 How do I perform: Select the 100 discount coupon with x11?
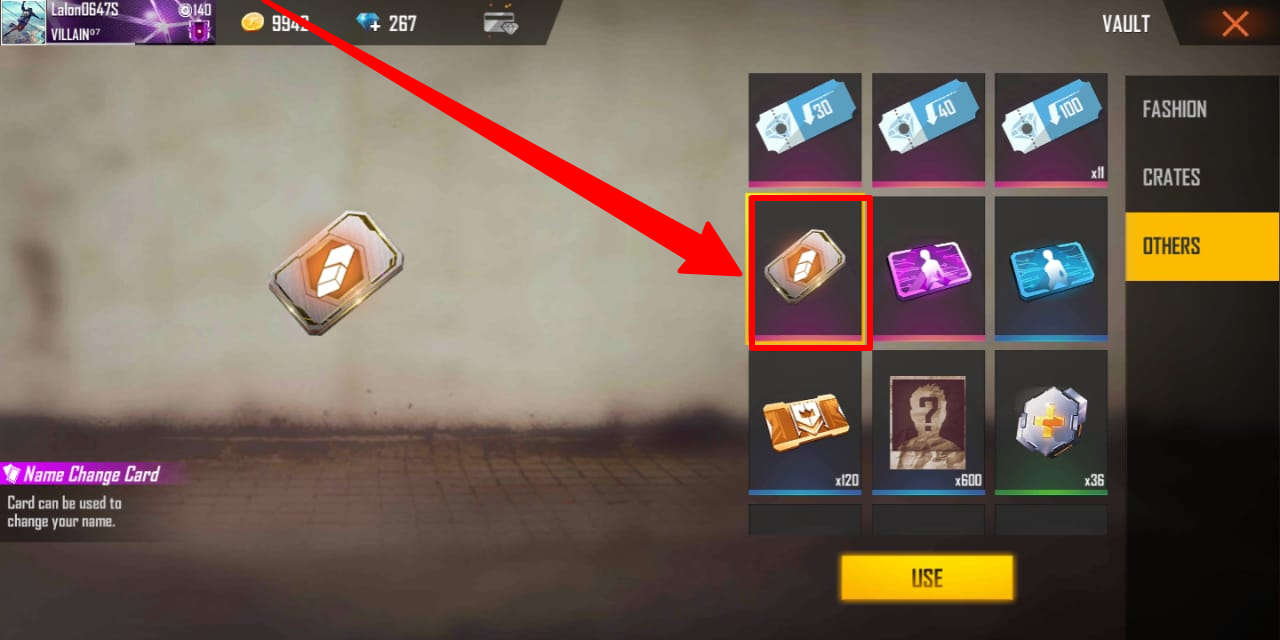click(x=1051, y=129)
